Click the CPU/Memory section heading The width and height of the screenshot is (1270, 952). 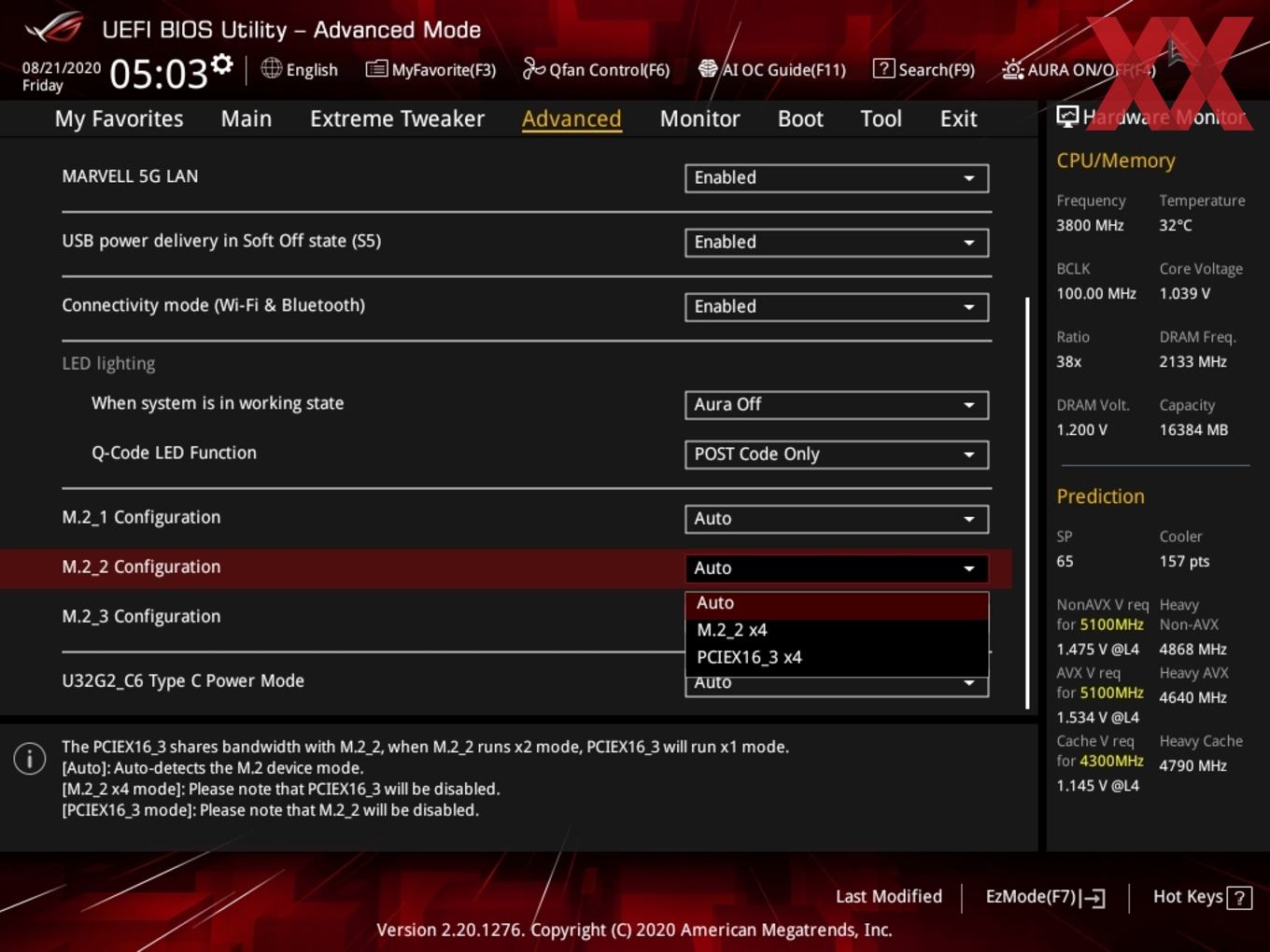point(1116,161)
